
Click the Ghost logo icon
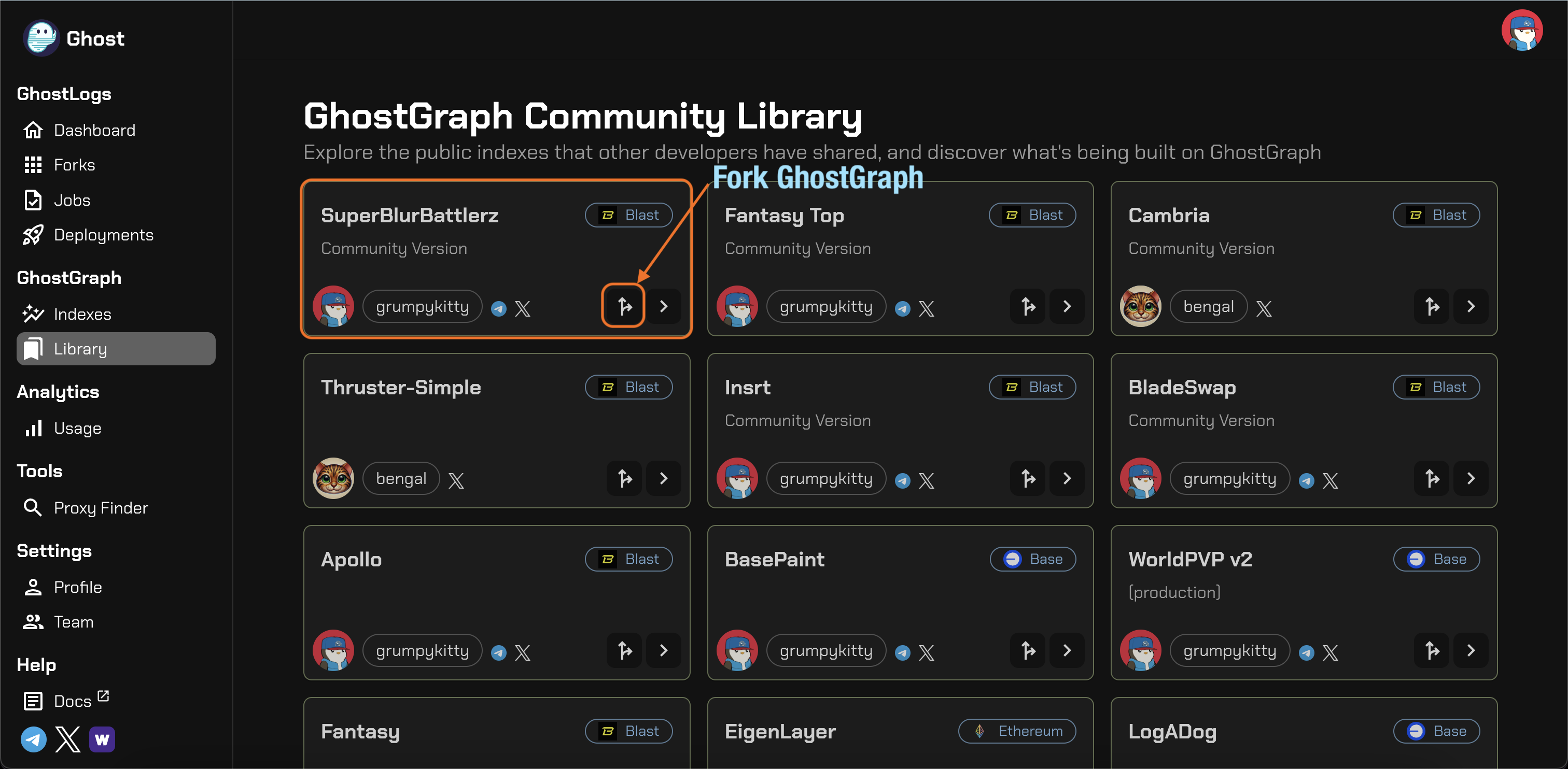41,38
